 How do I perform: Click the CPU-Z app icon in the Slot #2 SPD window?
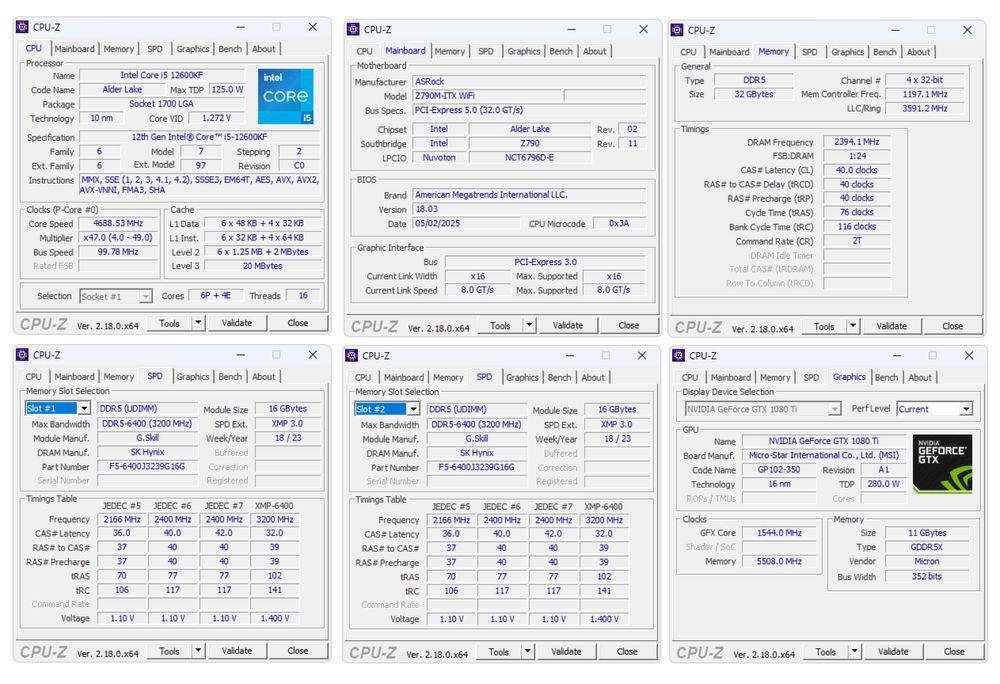[351, 355]
